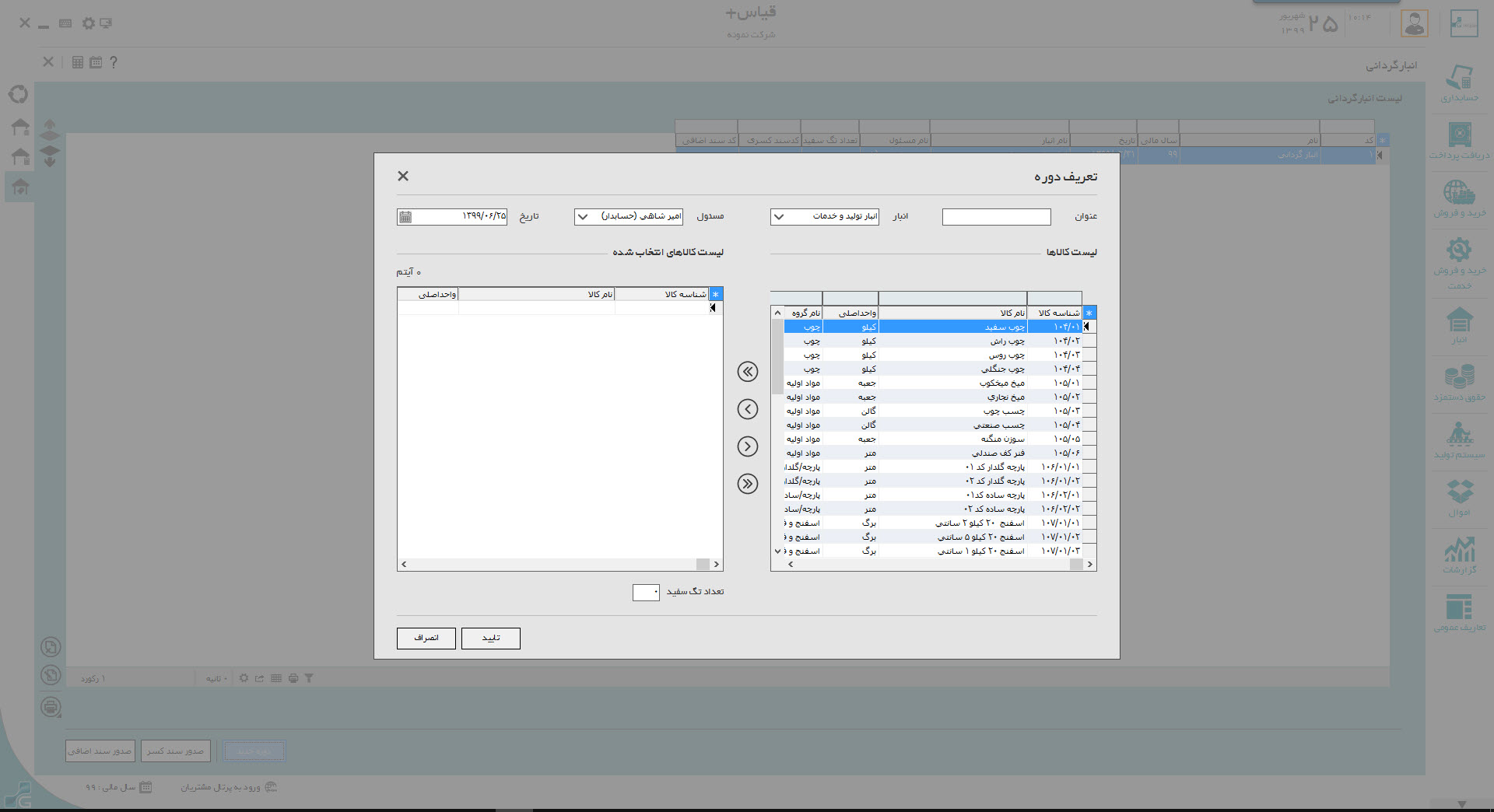
Task: Click the star selector cell in the goods list header
Action: pos(1089,313)
